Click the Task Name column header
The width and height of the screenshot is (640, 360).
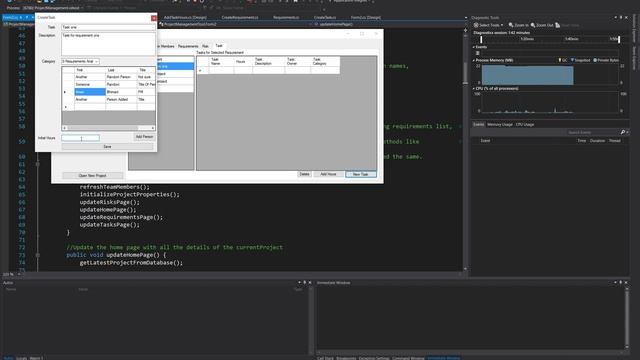(221, 62)
